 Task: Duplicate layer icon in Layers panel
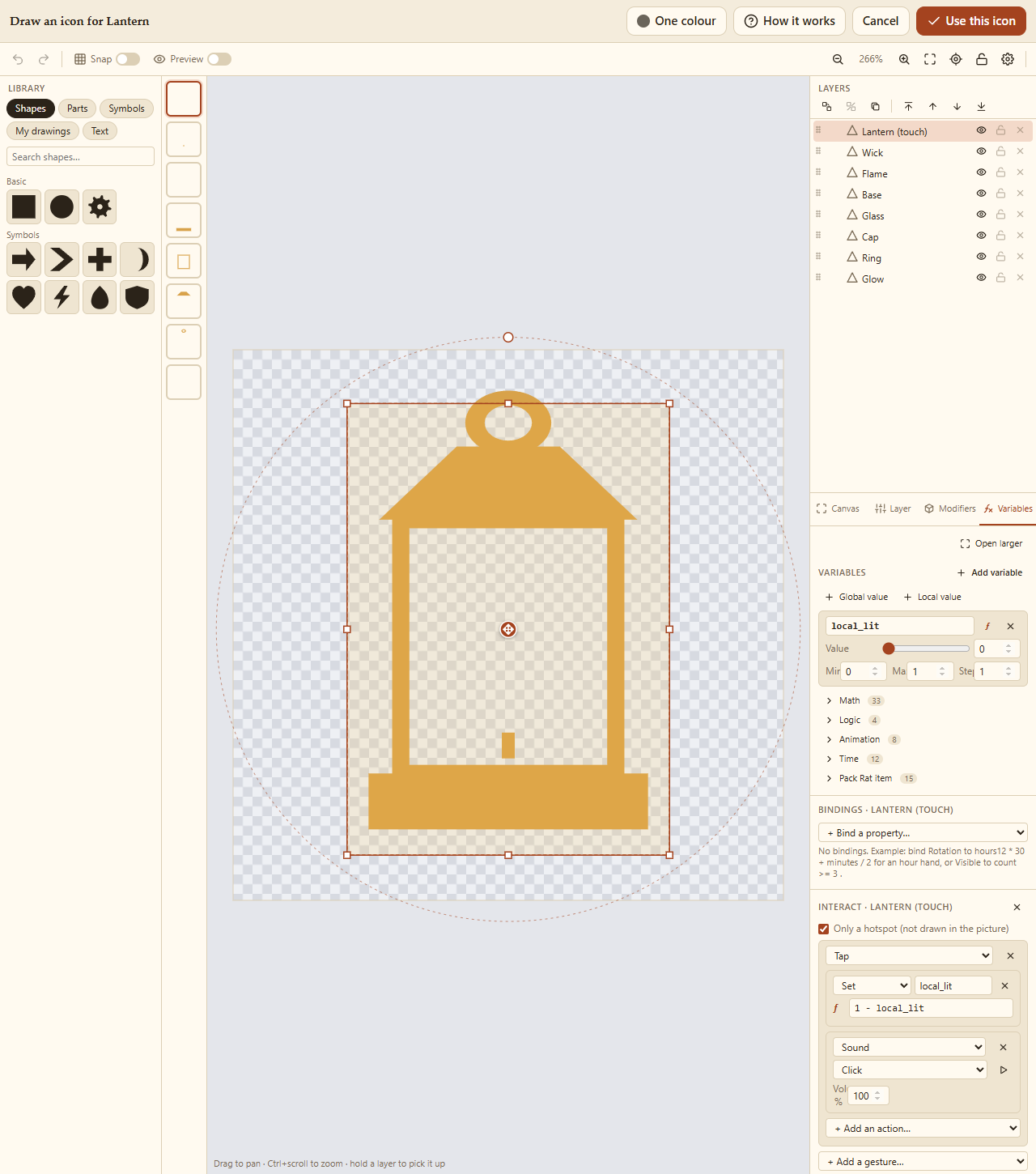point(875,107)
